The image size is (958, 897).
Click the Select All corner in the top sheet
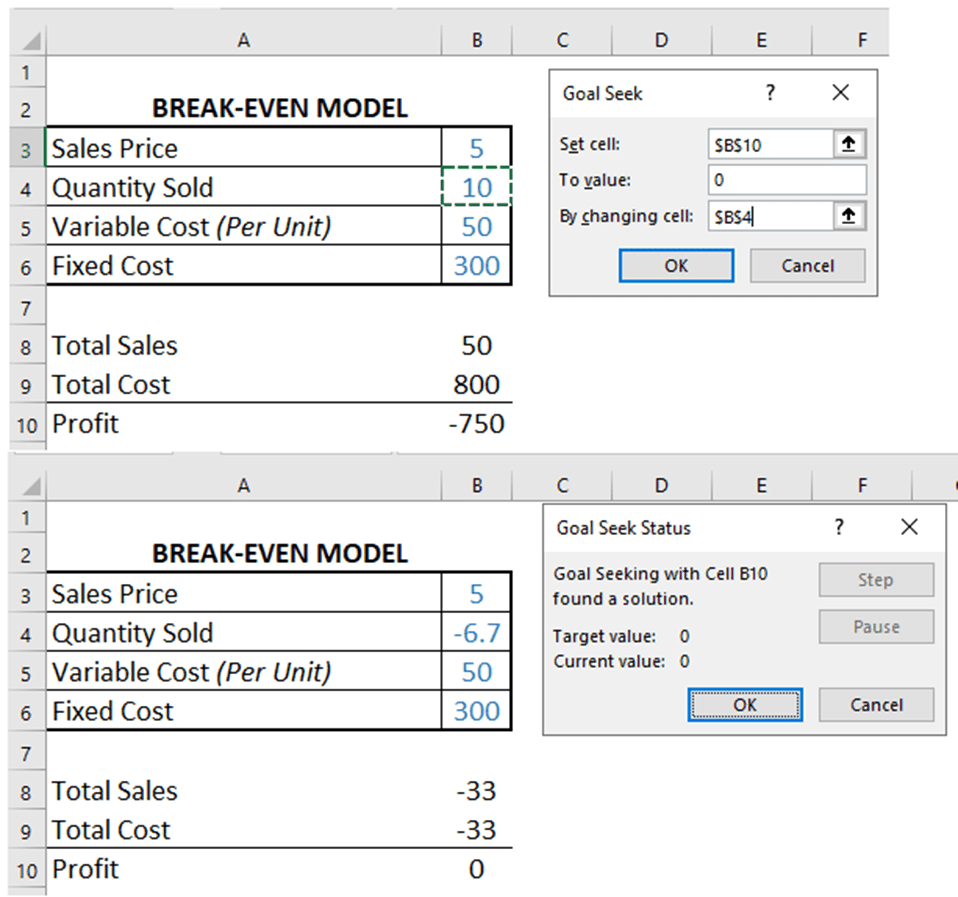(x=29, y=40)
